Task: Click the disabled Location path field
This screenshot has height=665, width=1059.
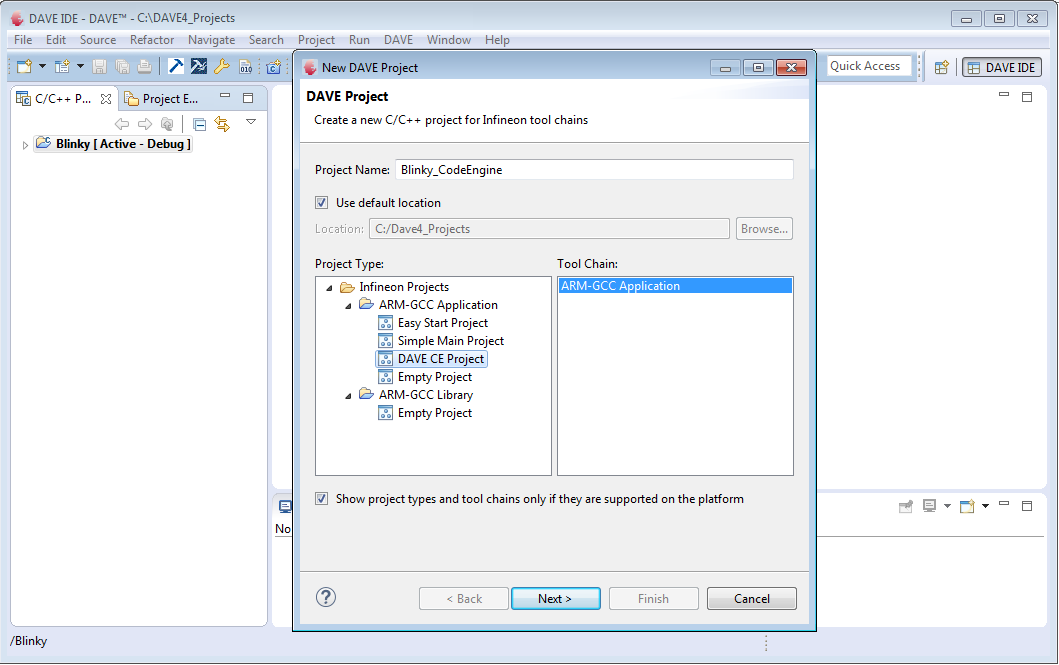Action: (x=549, y=229)
